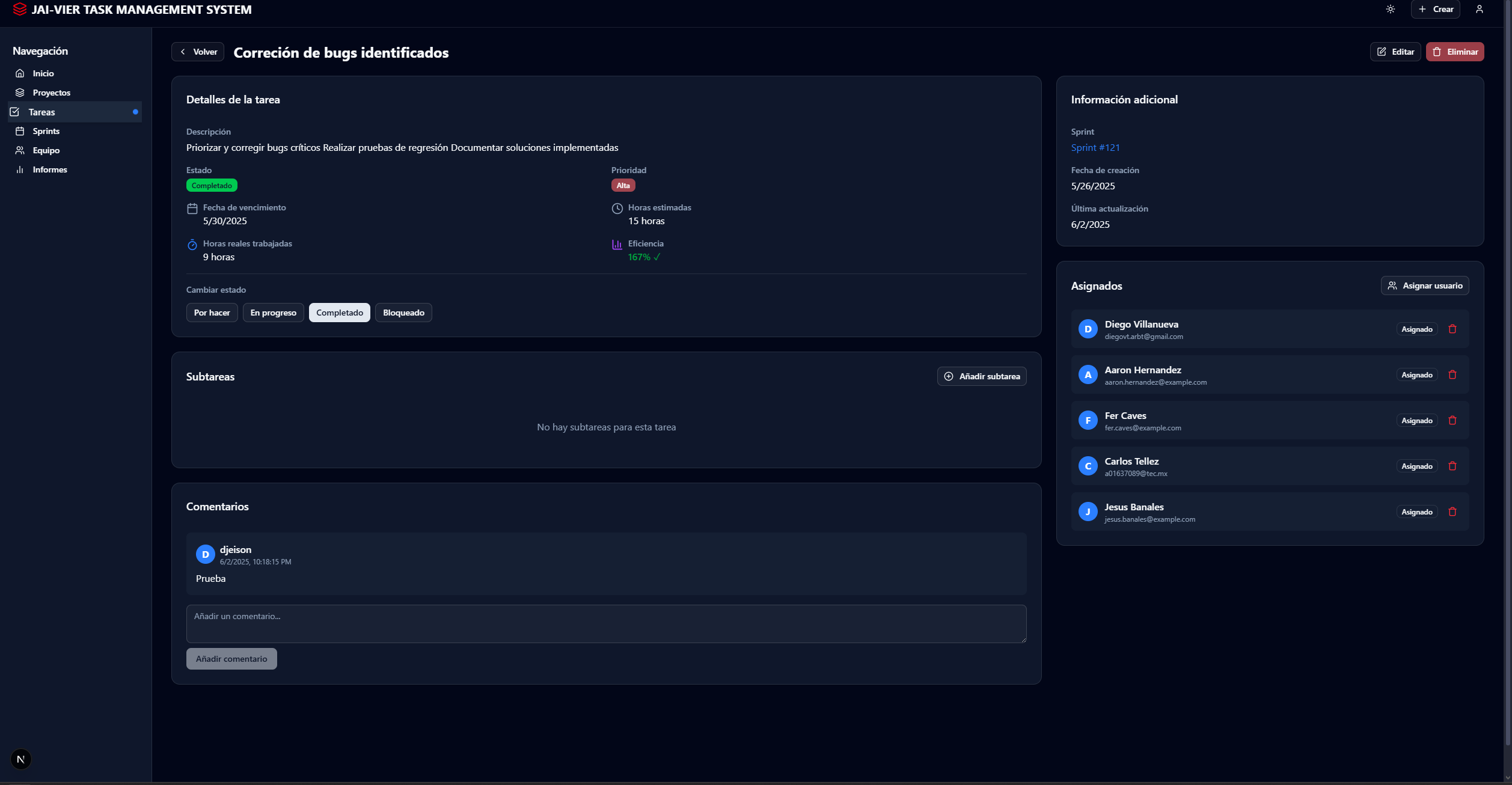Viewport: 1512px width, 785px height.
Task: Click the red Eliminar button
Action: pyautogui.click(x=1454, y=52)
